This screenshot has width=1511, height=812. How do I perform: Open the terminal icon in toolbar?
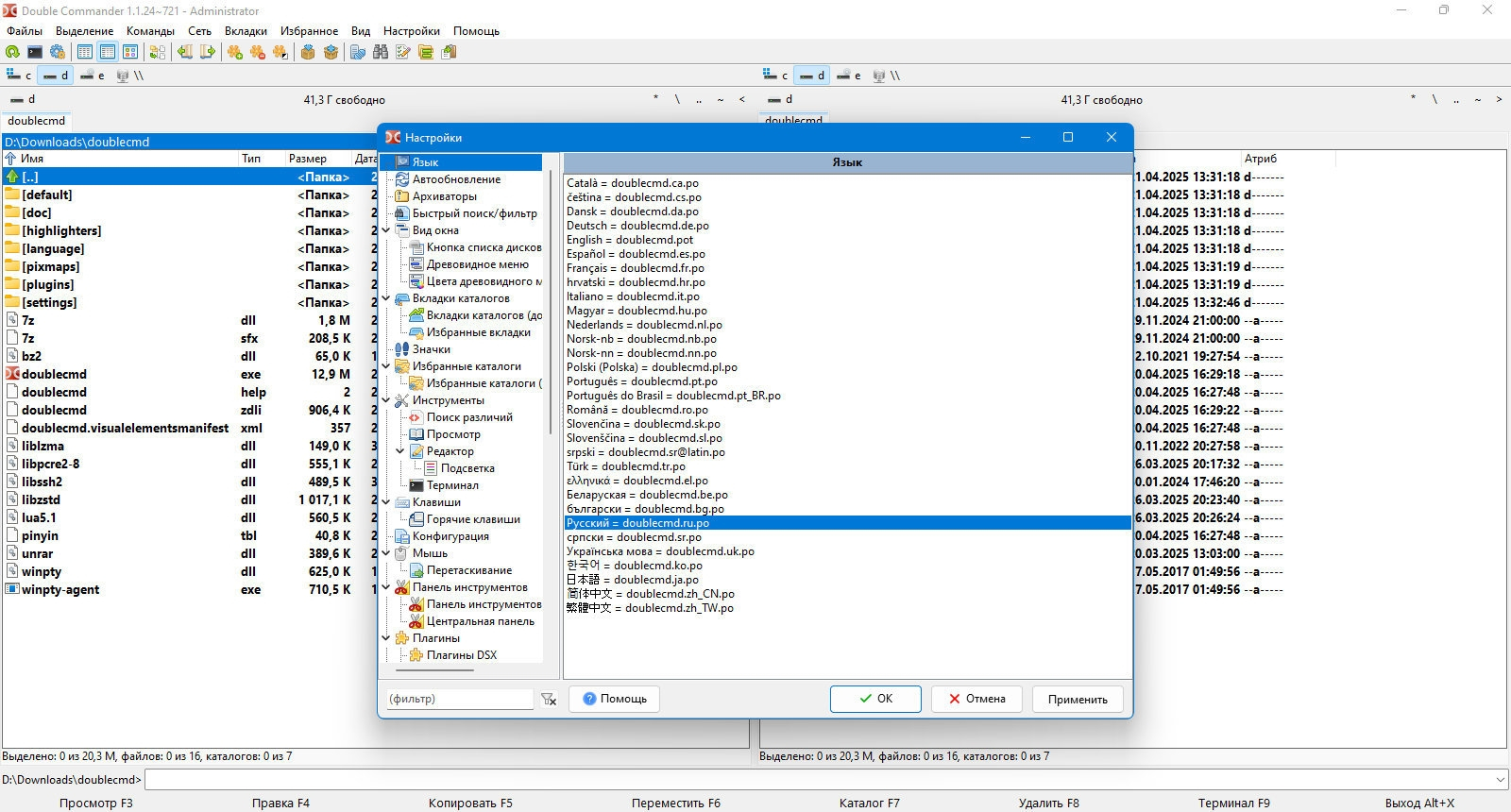pyautogui.click(x=35, y=52)
